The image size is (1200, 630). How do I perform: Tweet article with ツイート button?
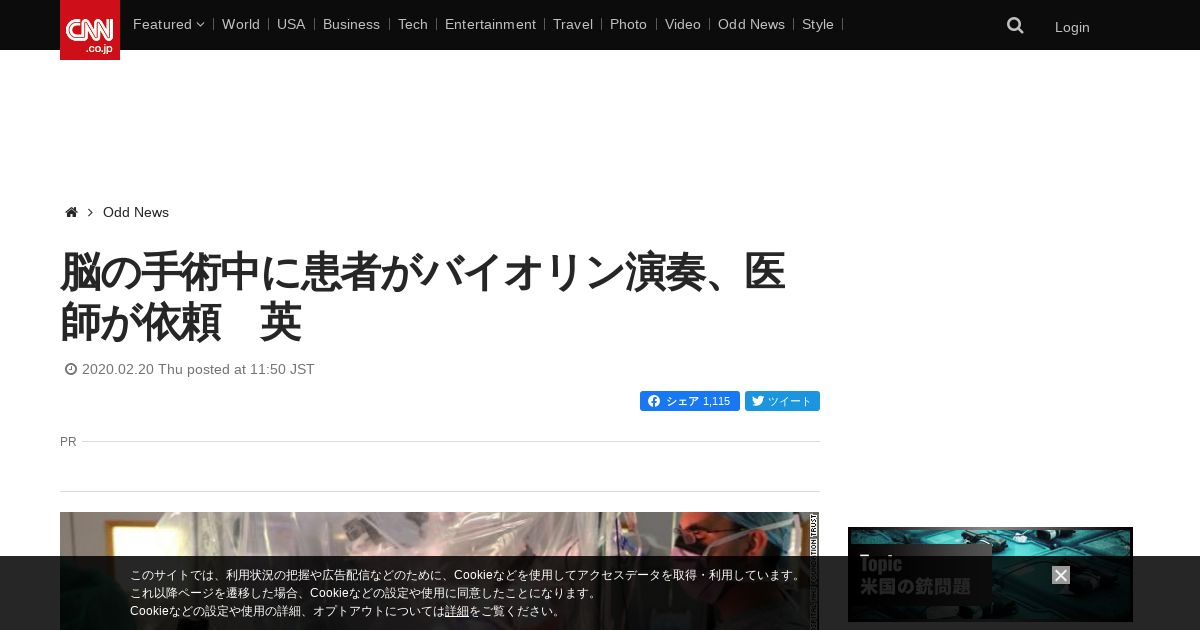click(x=782, y=401)
